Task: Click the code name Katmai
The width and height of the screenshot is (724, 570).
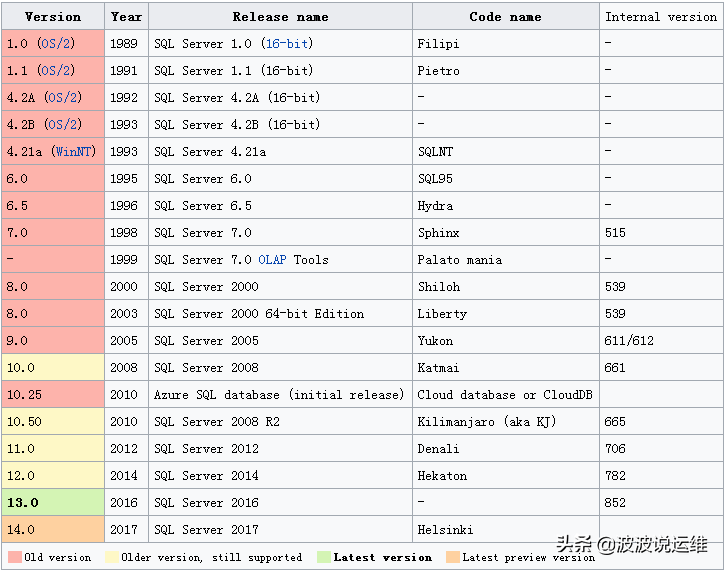Action: click(x=438, y=368)
